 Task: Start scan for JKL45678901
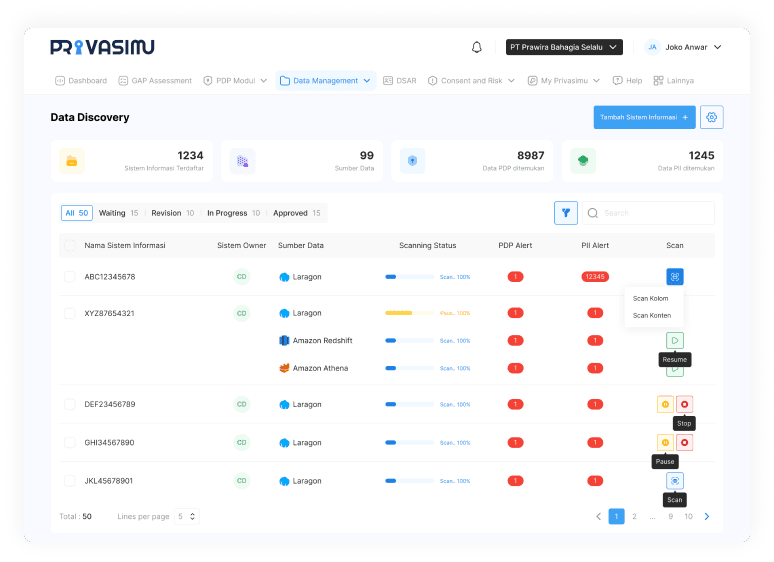(675, 481)
